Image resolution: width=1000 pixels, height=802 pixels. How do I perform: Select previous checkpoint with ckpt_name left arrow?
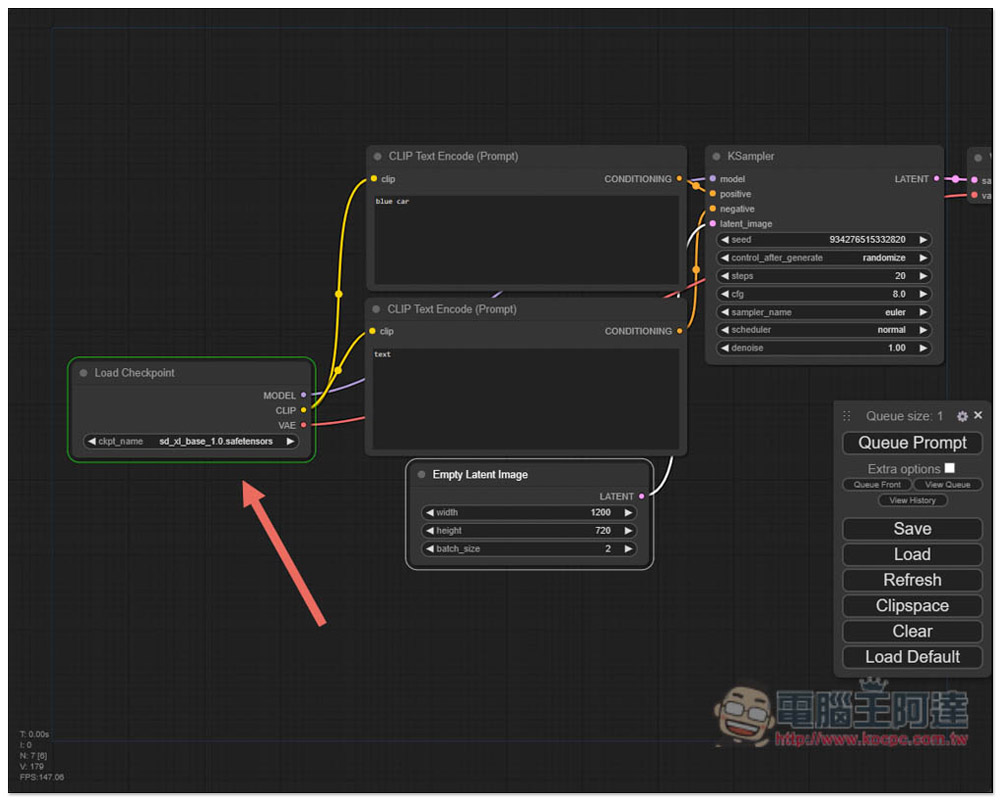pos(91,442)
